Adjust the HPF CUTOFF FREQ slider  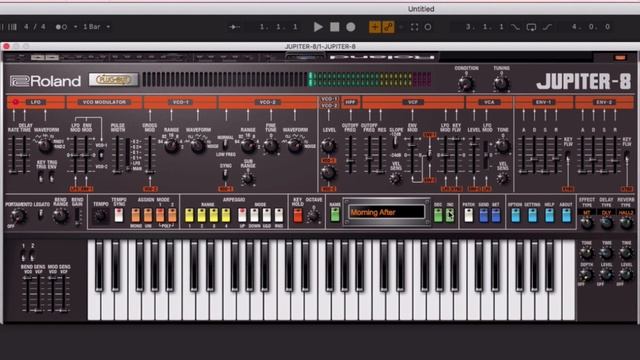click(x=350, y=154)
